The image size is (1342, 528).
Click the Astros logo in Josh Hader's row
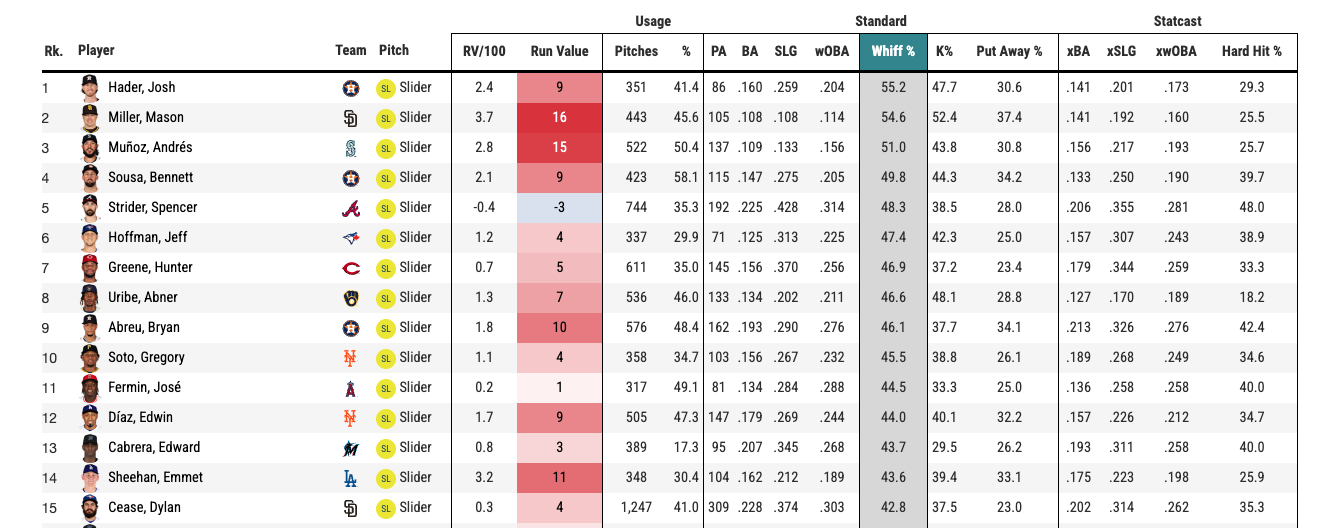click(x=350, y=88)
